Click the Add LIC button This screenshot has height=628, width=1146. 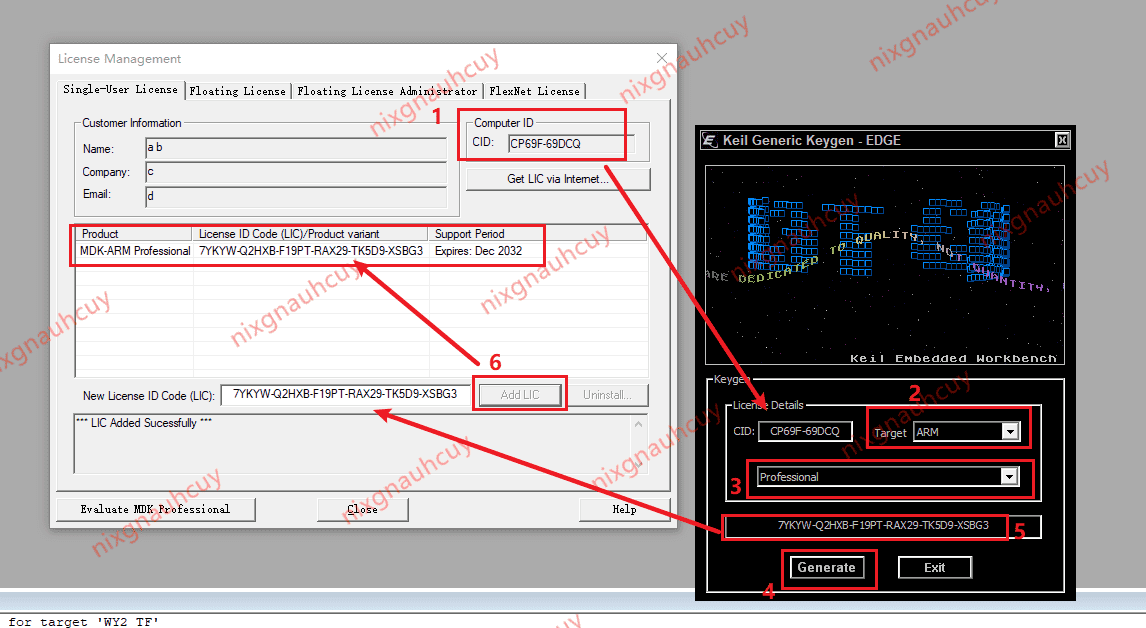point(520,395)
